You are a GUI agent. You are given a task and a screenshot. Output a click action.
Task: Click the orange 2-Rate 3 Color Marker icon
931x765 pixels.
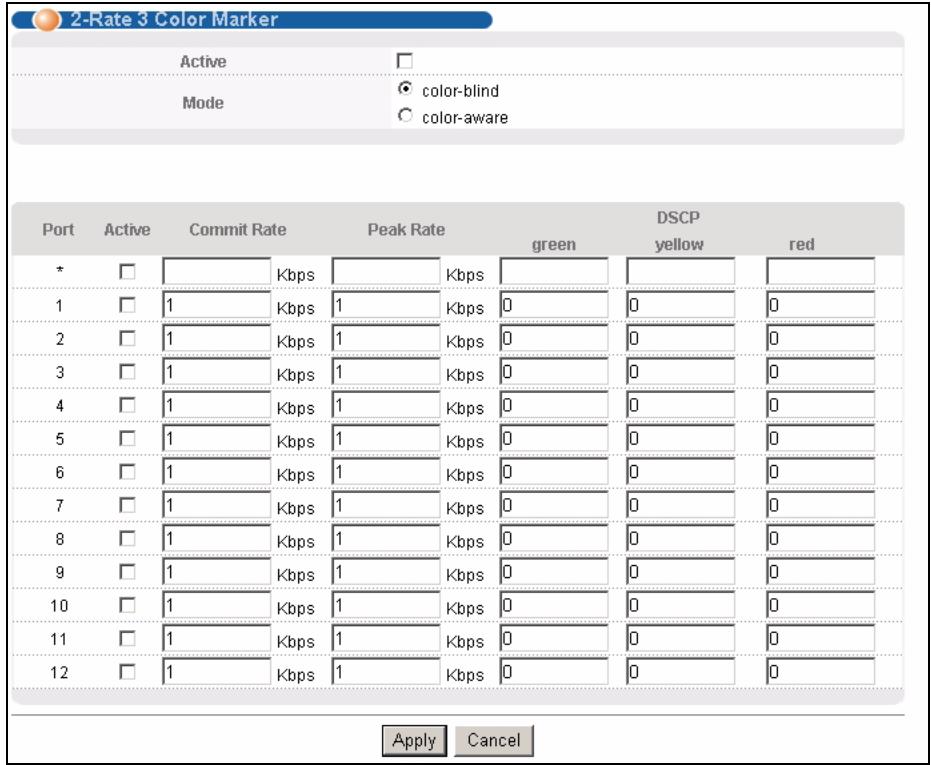(x=46, y=20)
